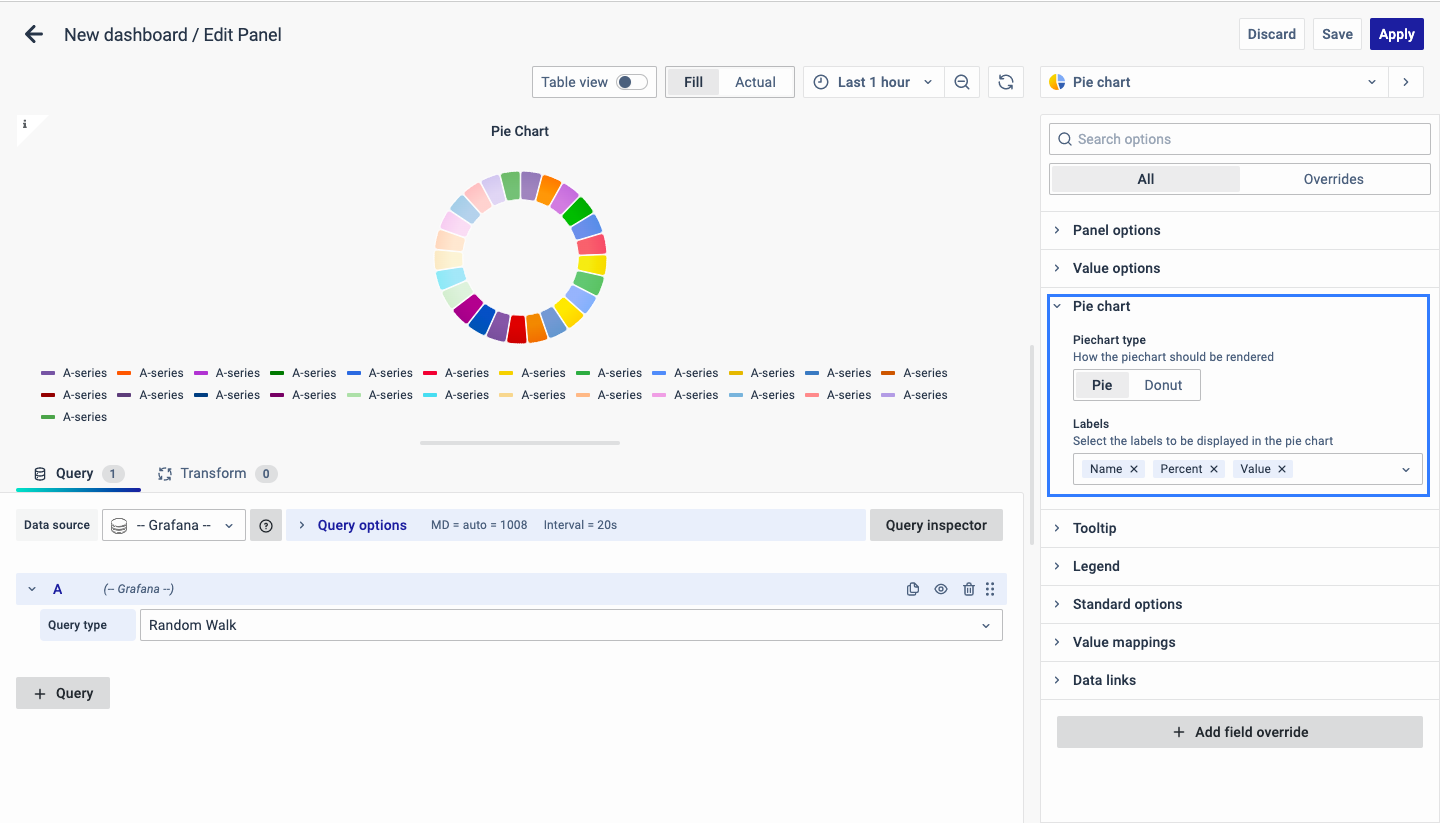Click the Apply button
Image resolution: width=1440 pixels, height=823 pixels.
[x=1396, y=34]
